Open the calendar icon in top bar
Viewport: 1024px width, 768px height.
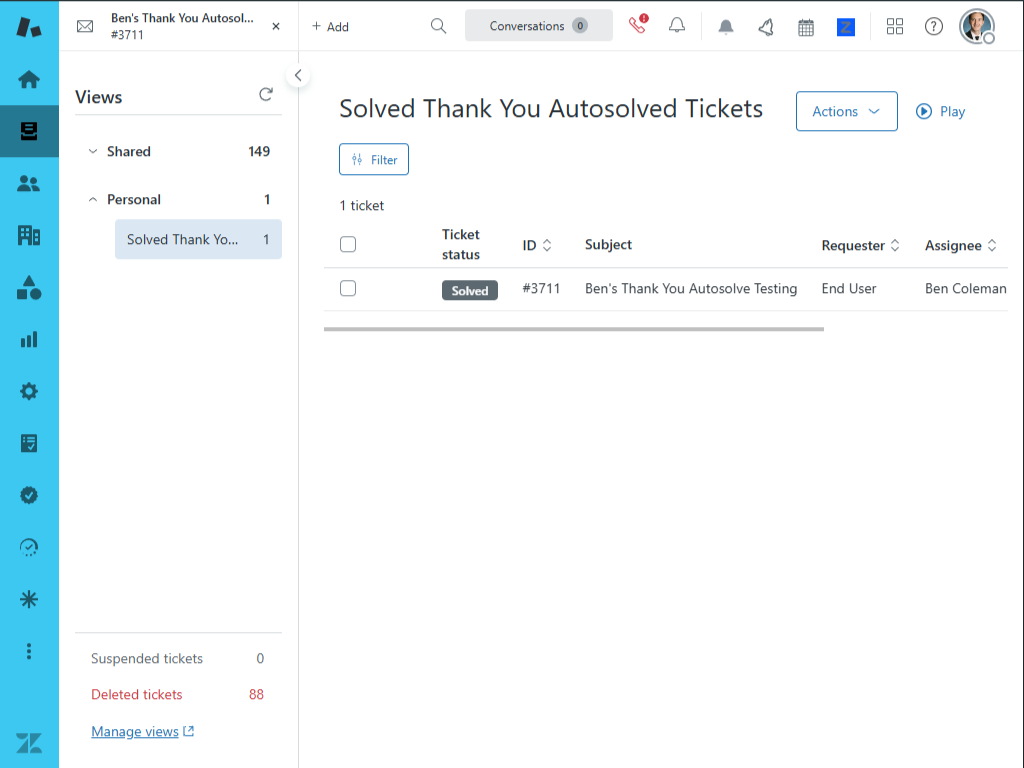[806, 27]
